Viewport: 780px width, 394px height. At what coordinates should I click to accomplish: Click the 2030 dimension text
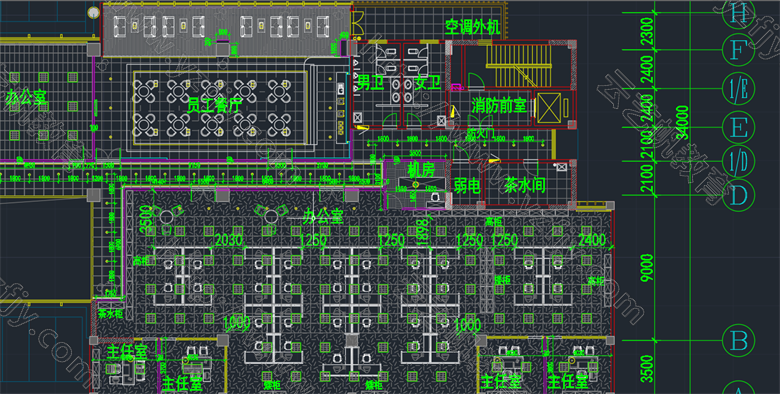[x=229, y=240]
